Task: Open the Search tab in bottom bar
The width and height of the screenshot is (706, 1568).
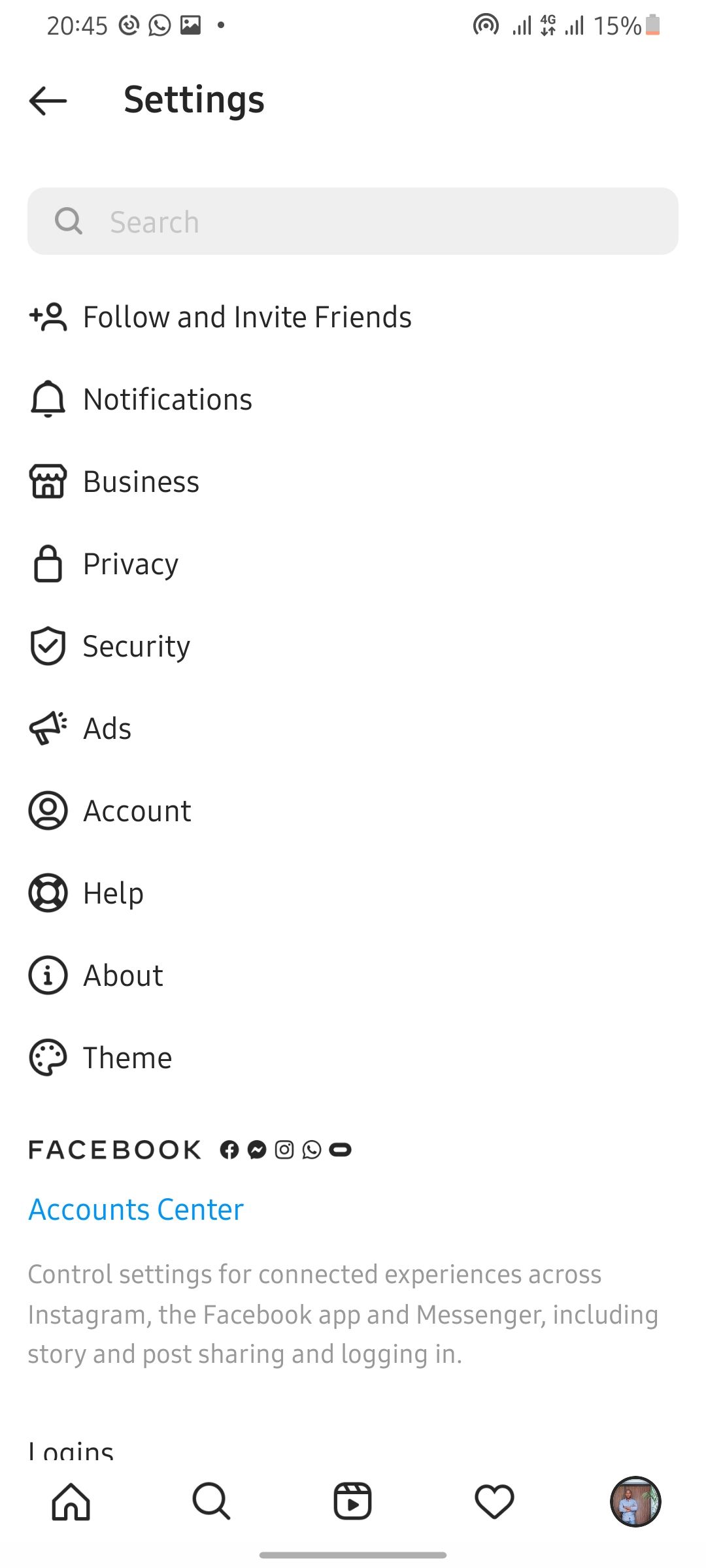Action: [211, 1501]
